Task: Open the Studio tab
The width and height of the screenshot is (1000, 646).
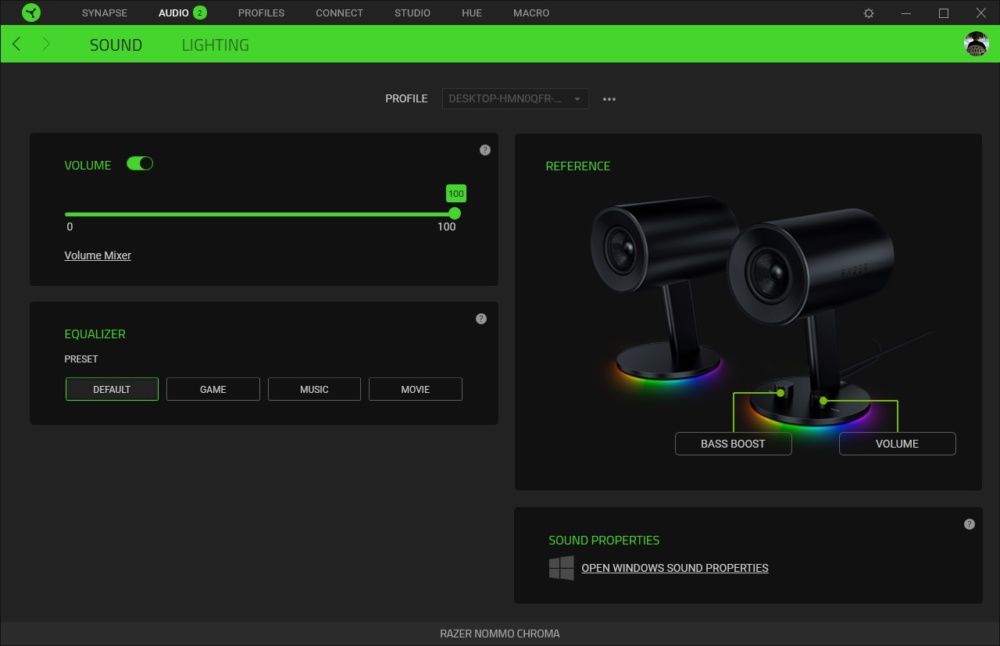Action: [x=412, y=13]
